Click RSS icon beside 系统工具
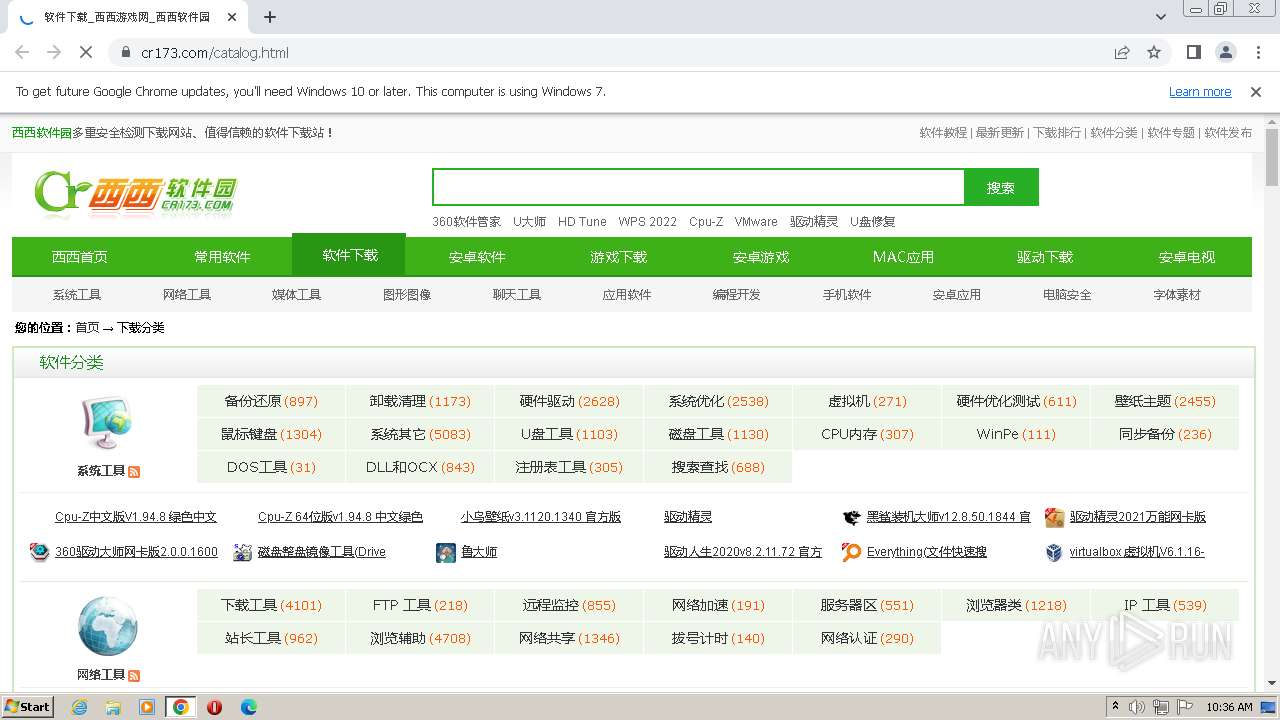This screenshot has height=720, width=1280. (x=134, y=471)
